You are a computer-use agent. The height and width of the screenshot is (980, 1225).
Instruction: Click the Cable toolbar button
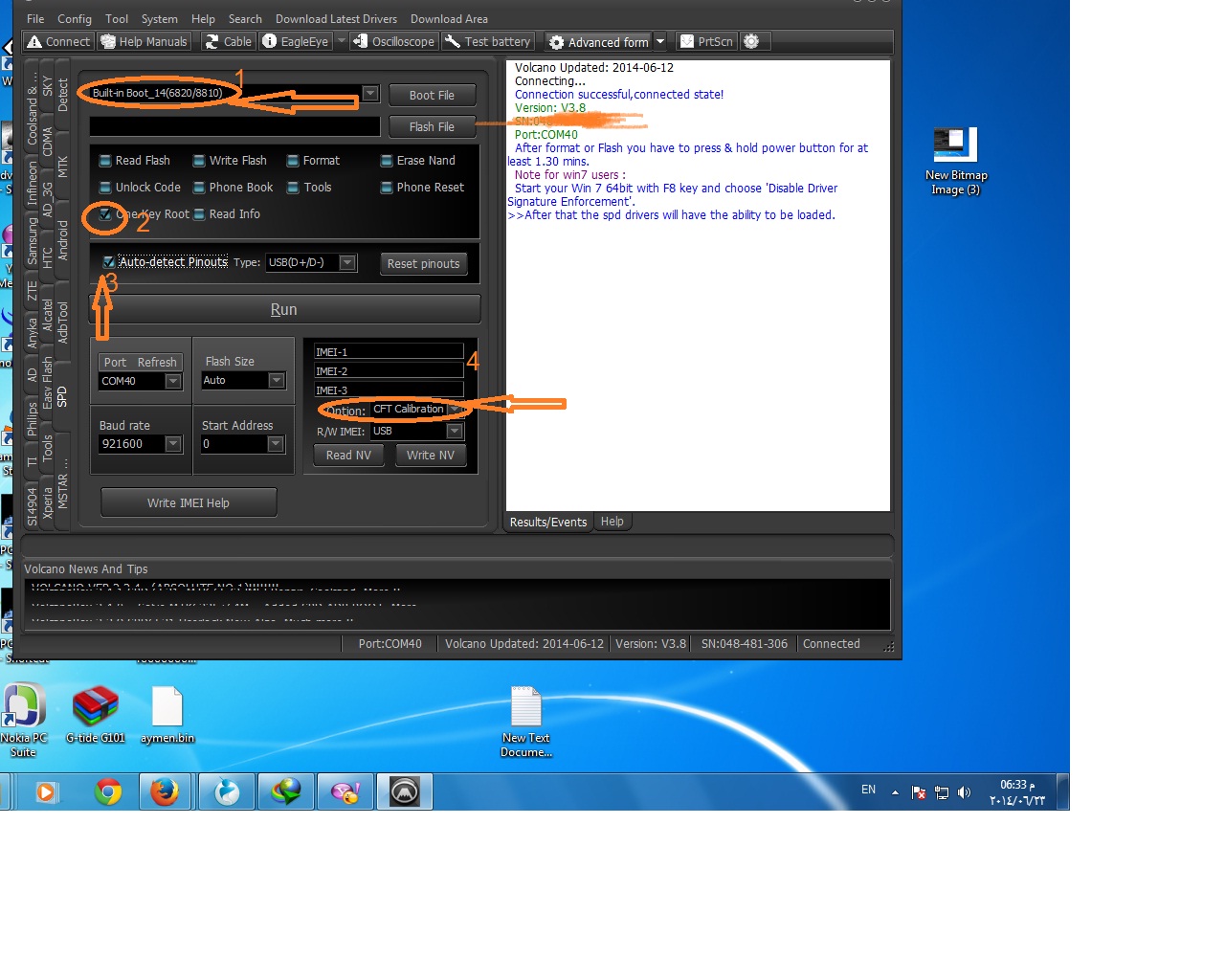(228, 42)
